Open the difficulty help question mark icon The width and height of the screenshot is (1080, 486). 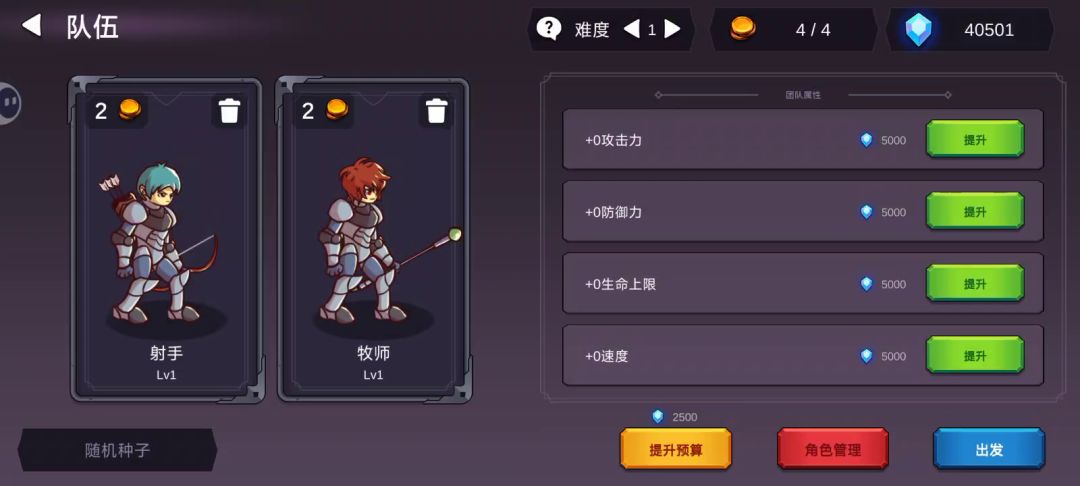[548, 29]
